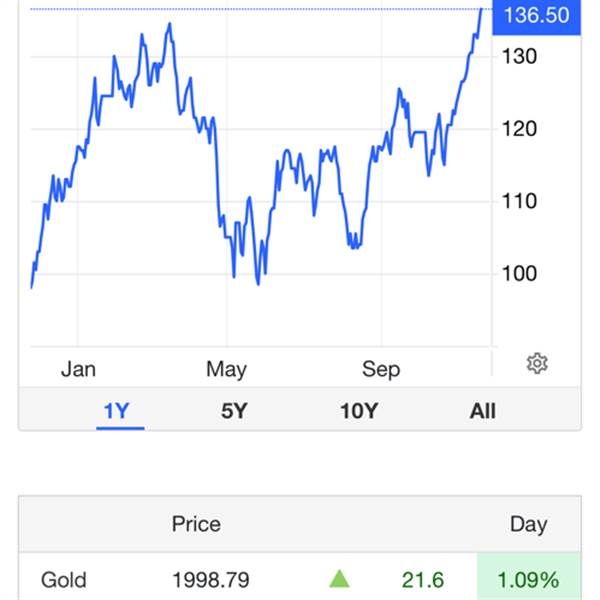Click the 110 price axis label
The width and height of the screenshot is (600, 600).
point(519,201)
